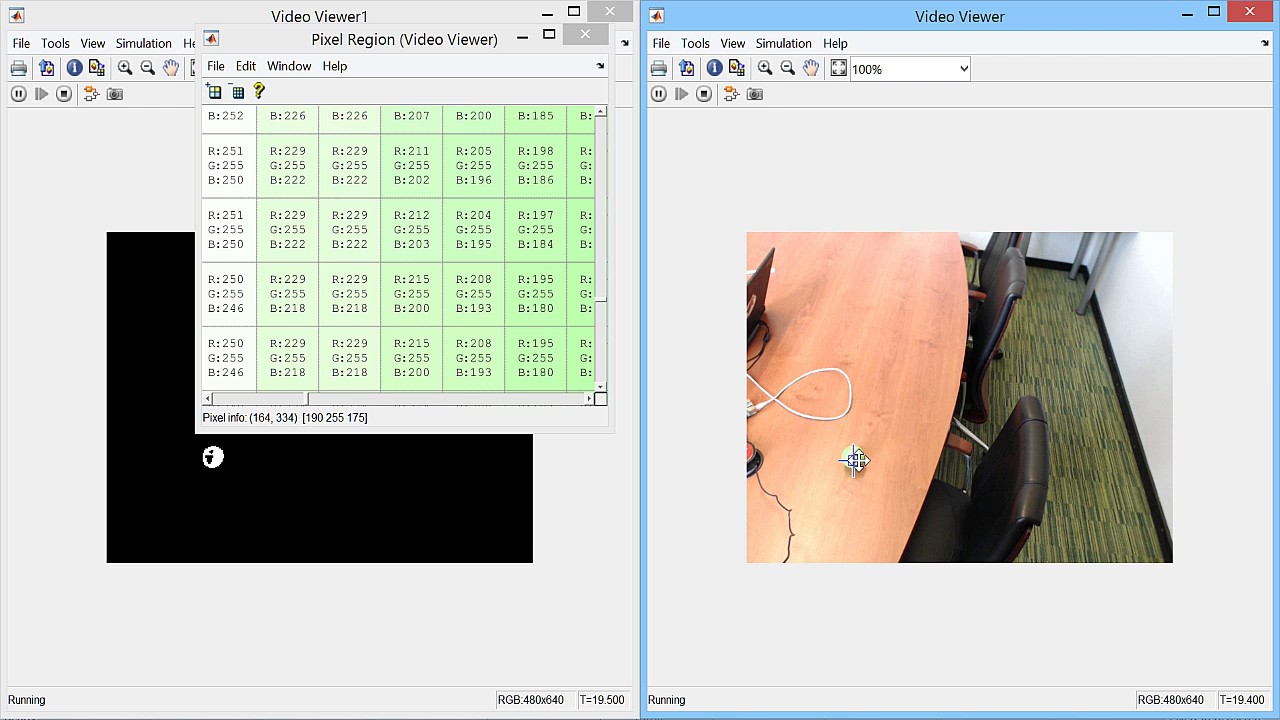Viewport: 1280px width, 720px height.
Task: Open video information in the right Video Viewer
Action: [714, 68]
